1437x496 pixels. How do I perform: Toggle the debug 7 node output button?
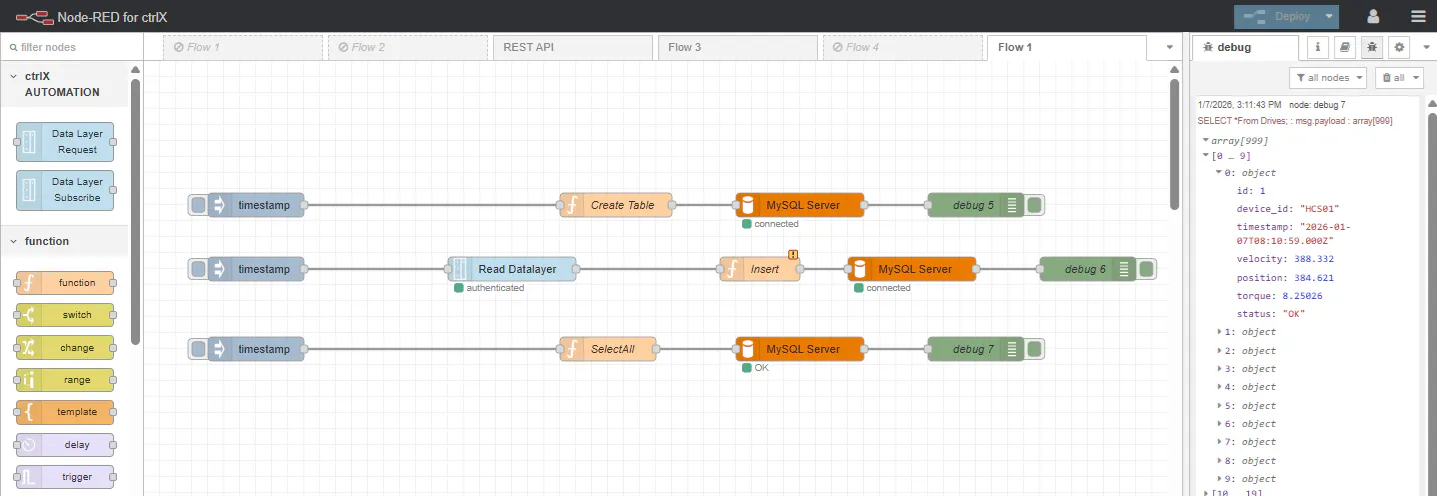click(1035, 349)
